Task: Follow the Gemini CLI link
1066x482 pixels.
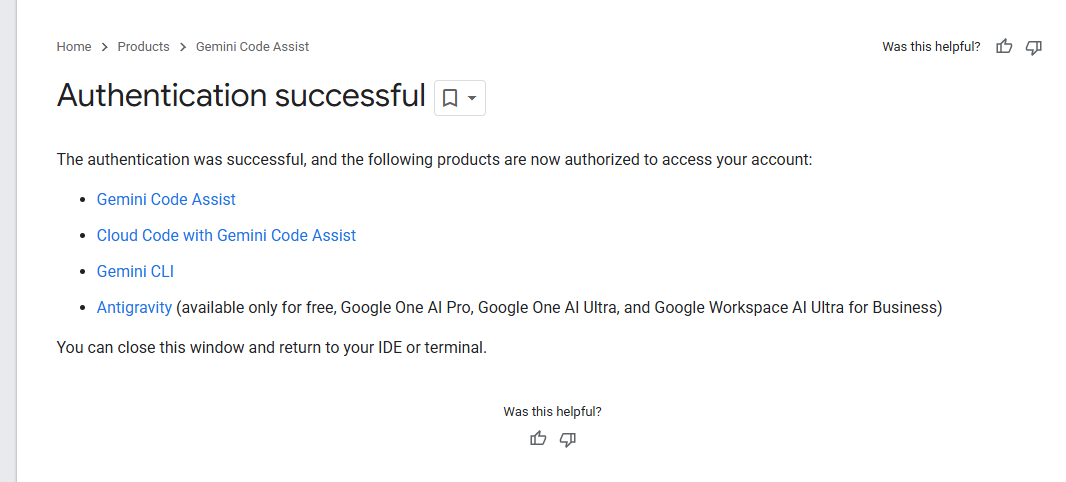Action: point(135,271)
